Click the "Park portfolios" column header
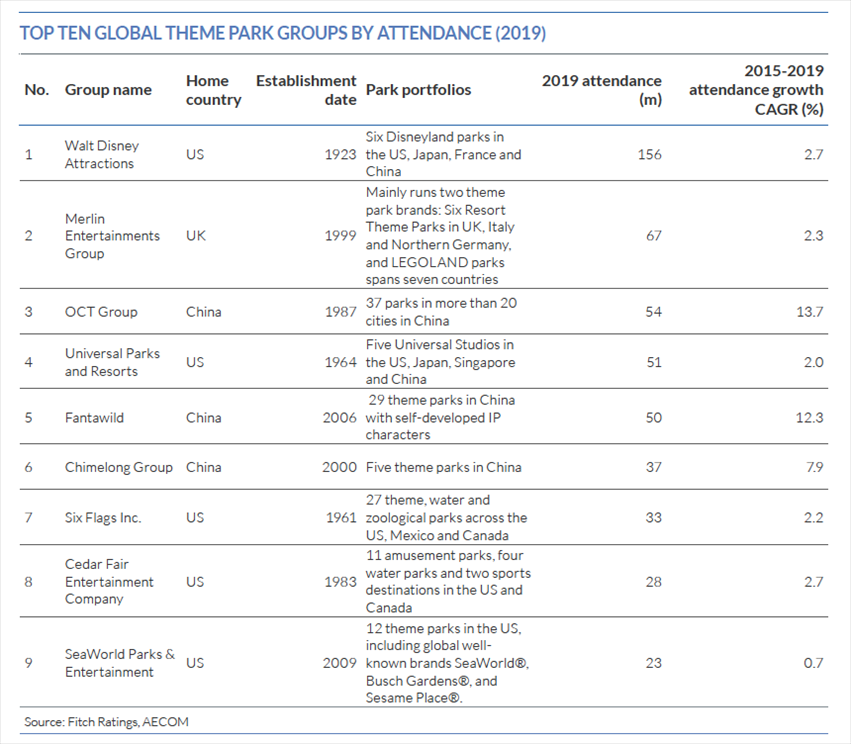Screen dimensions: 851x744 (418, 90)
